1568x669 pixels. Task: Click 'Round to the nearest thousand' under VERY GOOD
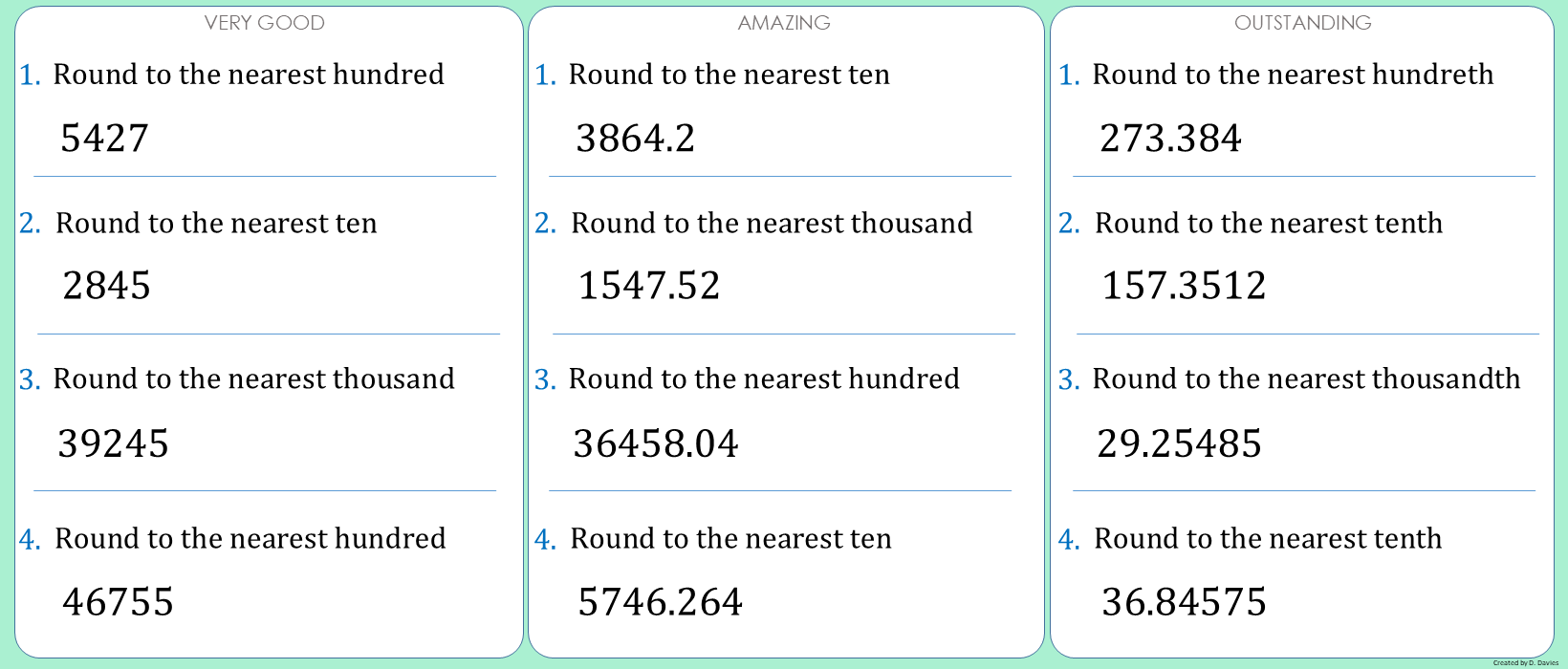coord(253,379)
